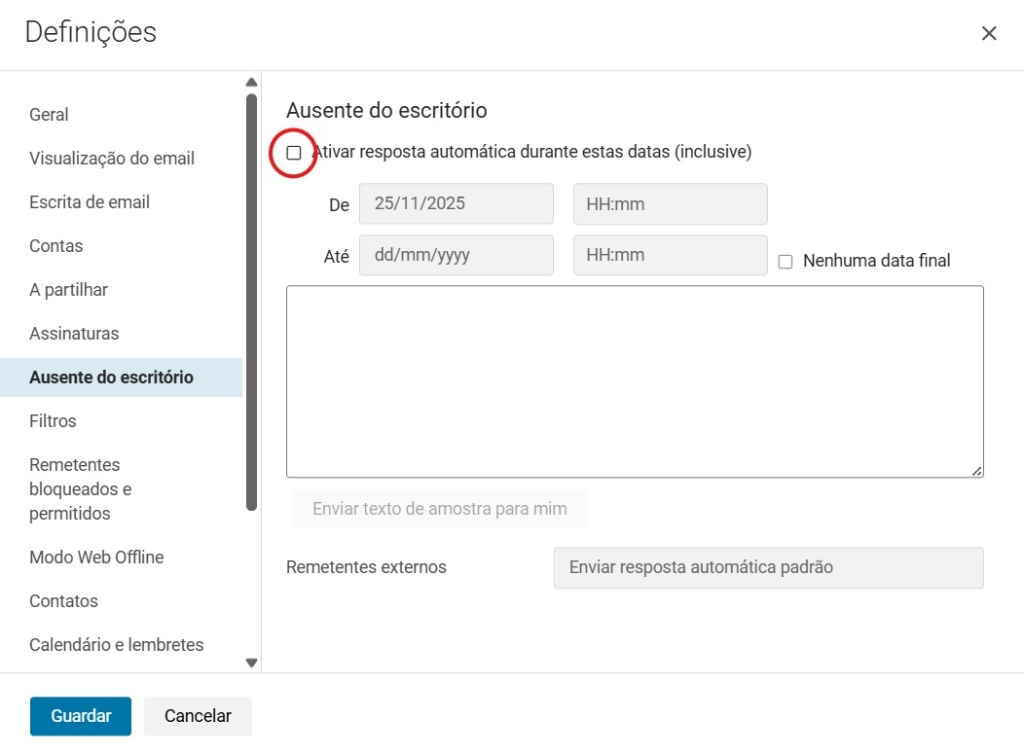Screen dimensions: 1024x756
Task: Click the Guardar button
Action: [x=81, y=716]
